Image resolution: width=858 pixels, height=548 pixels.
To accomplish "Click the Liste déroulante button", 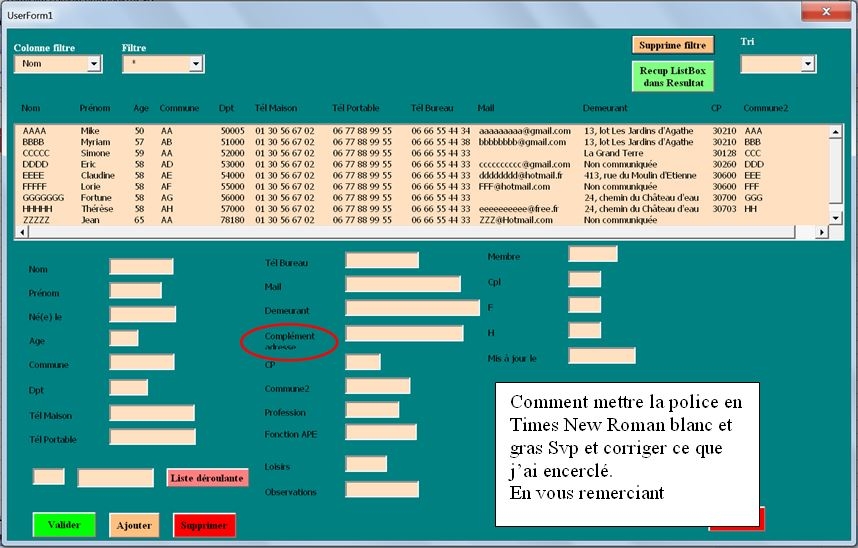I will [x=207, y=478].
